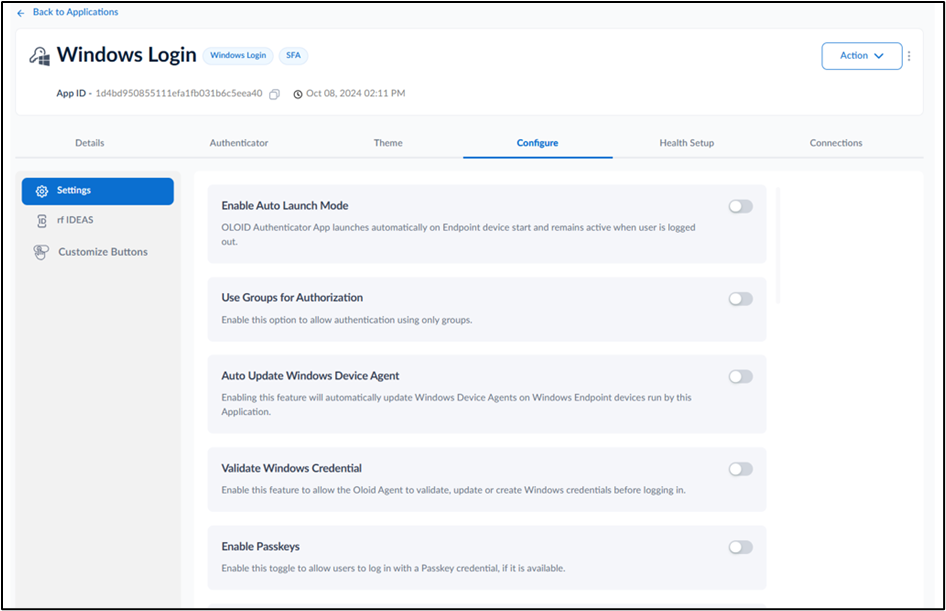Switch on Validate Windows Credential toggle

[740, 469]
